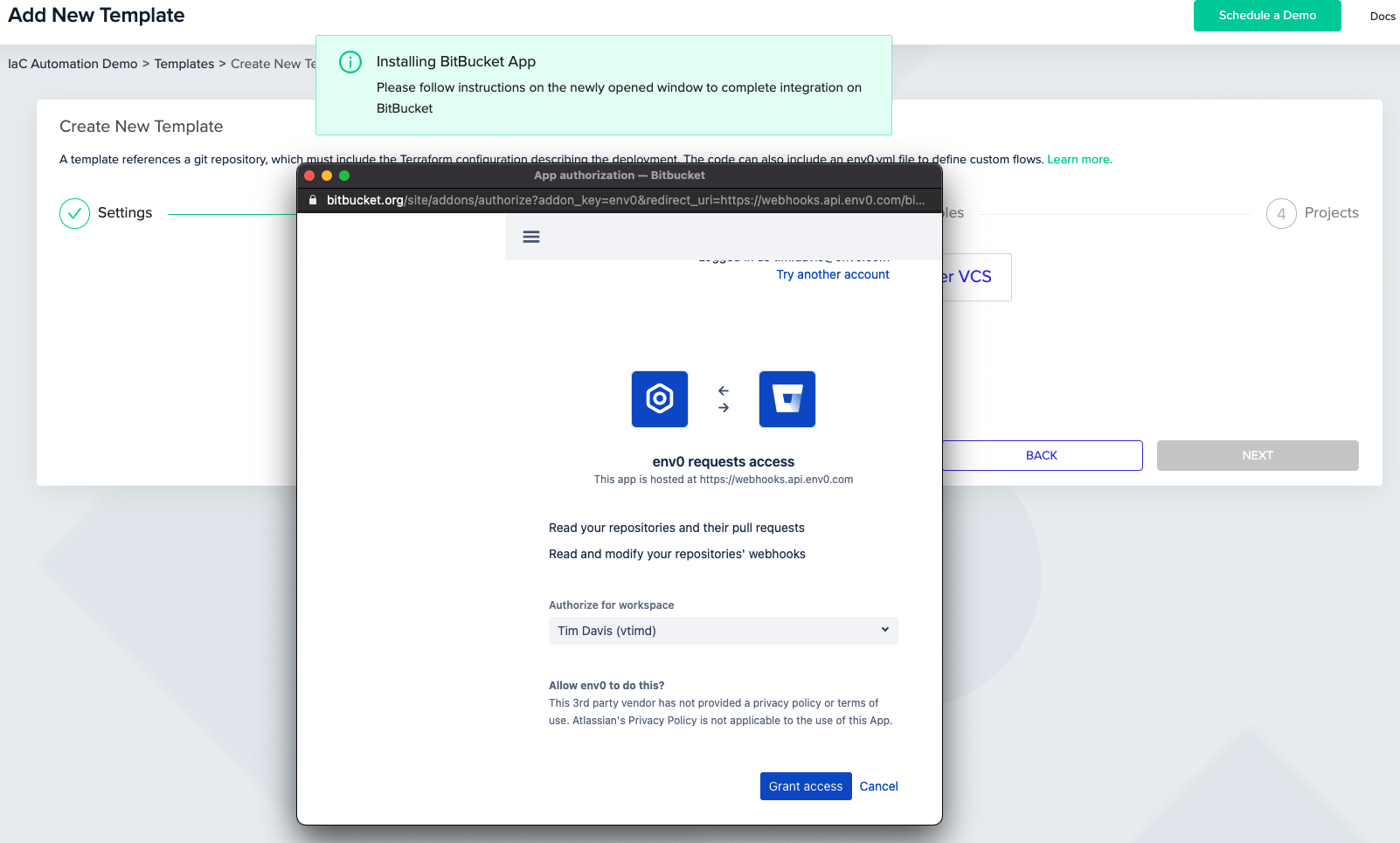The width and height of the screenshot is (1400, 843).
Task: Click the BACK button
Action: (x=1042, y=455)
